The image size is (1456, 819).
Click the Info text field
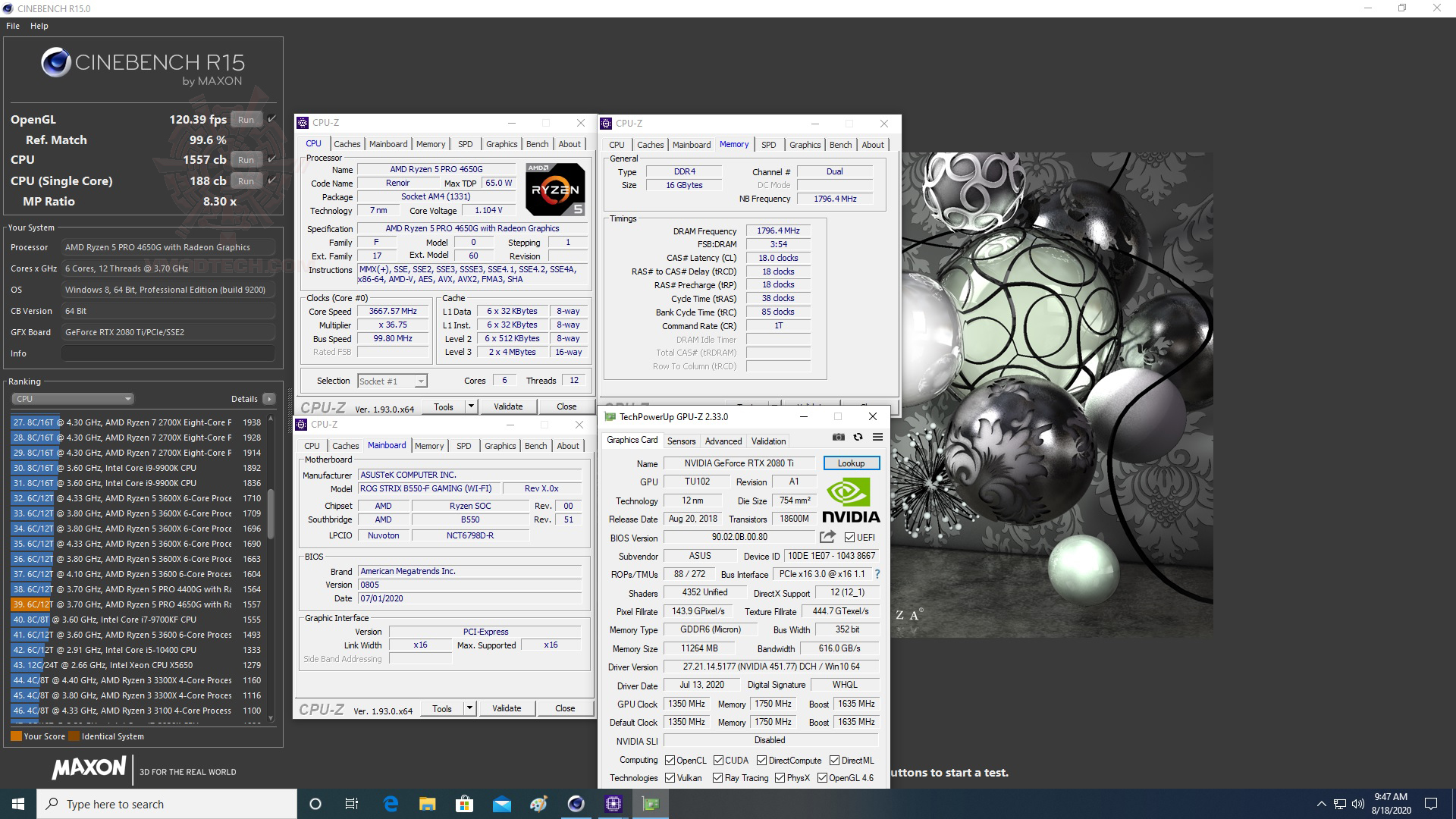coord(168,353)
